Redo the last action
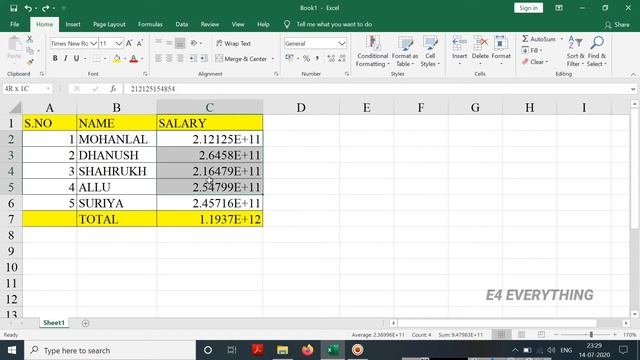Screen dimensions: 640x360 (x=45, y=8)
